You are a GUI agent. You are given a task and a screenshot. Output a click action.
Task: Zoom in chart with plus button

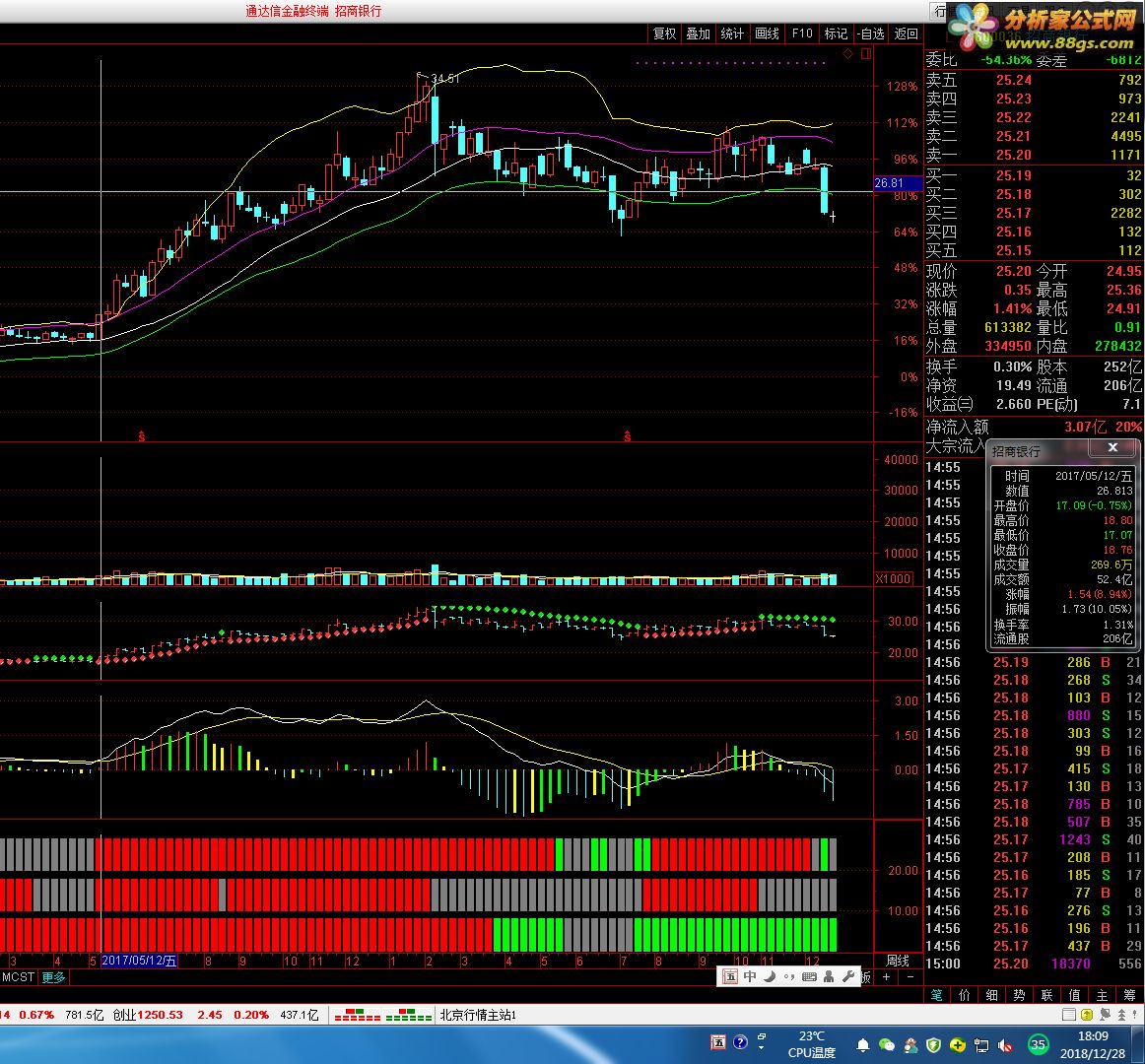click(886, 977)
